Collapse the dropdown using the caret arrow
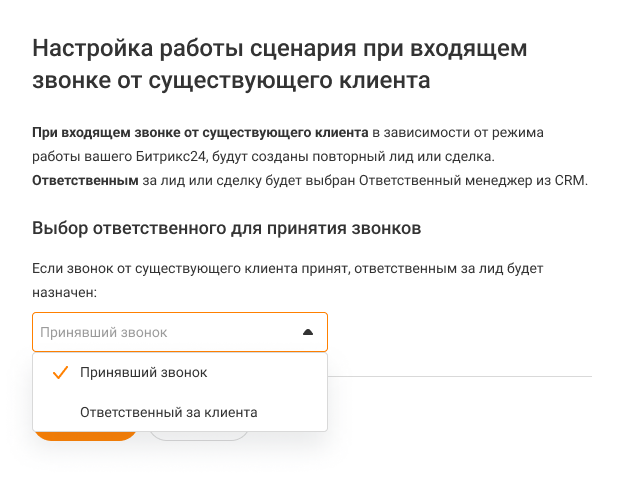The width and height of the screenshot is (624, 477). pyautogui.click(x=308, y=332)
